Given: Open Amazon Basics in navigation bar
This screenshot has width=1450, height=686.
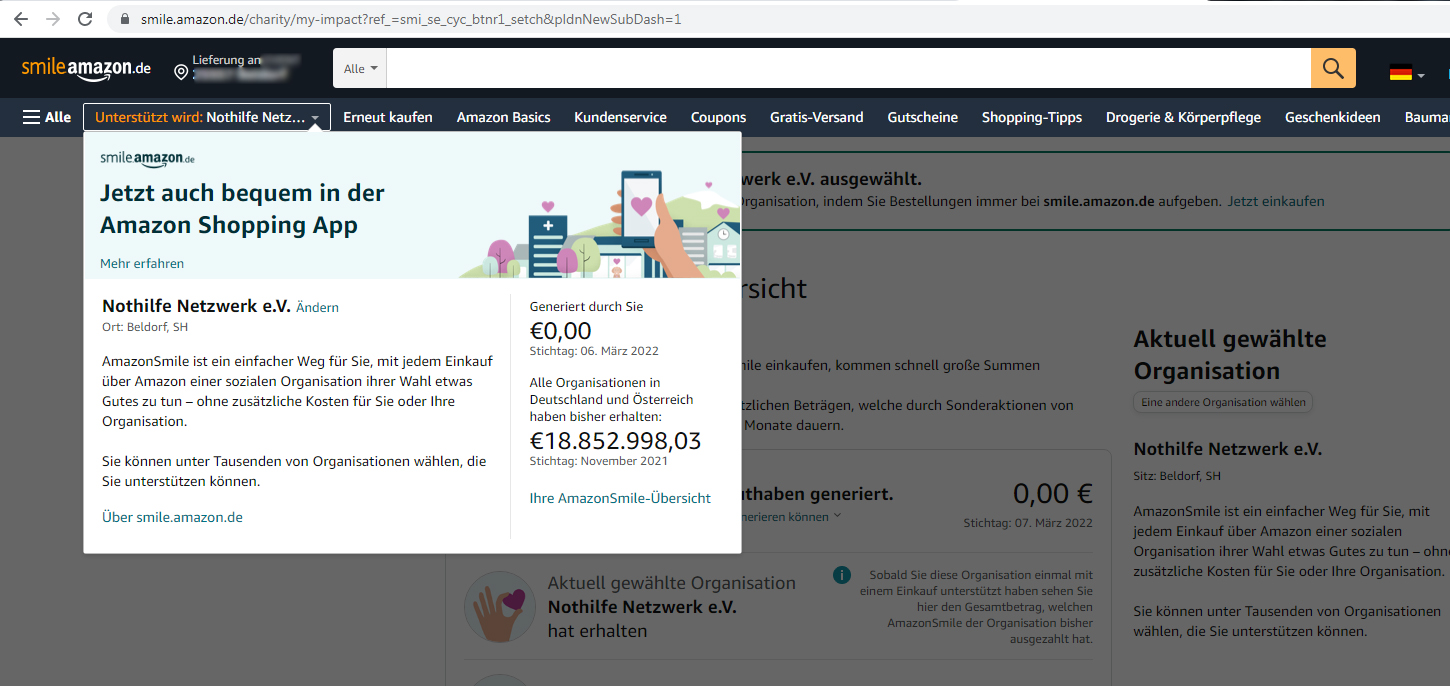Looking at the screenshot, I should [x=504, y=117].
